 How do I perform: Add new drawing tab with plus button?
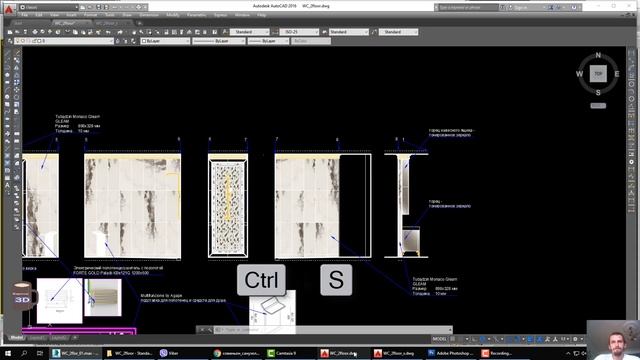tap(140, 23)
